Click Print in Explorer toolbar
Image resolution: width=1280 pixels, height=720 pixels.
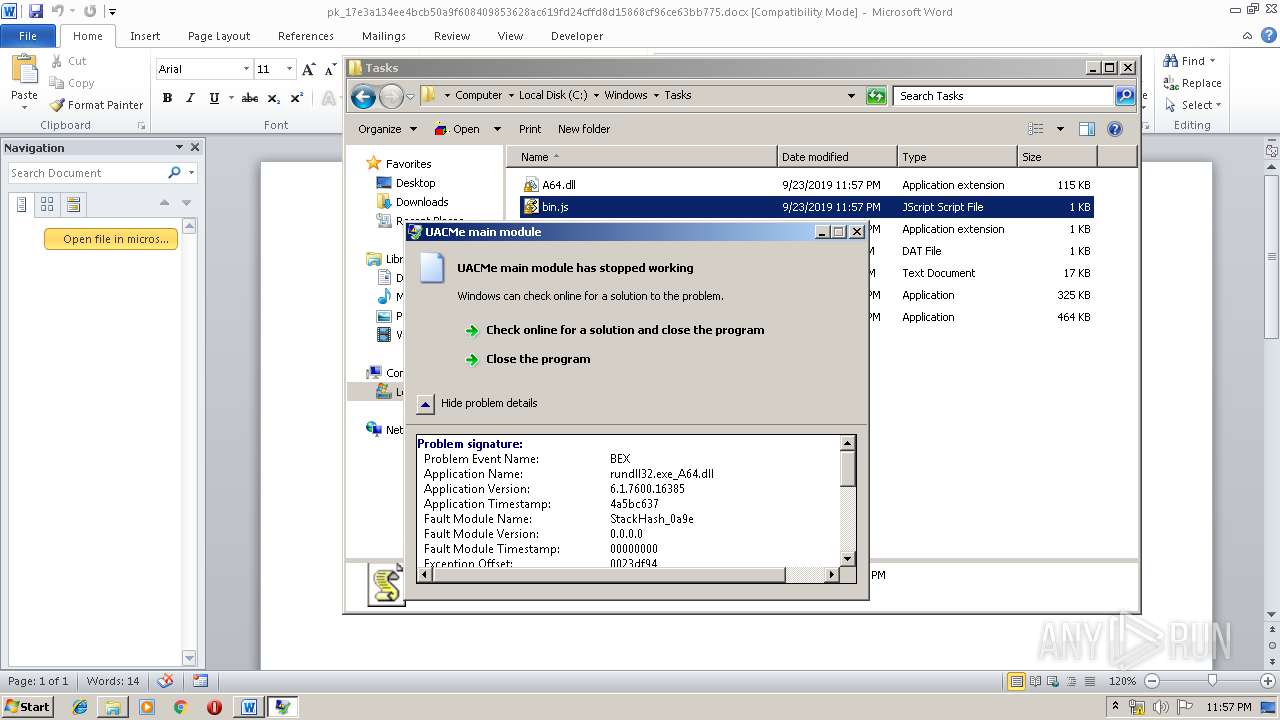[530, 129]
